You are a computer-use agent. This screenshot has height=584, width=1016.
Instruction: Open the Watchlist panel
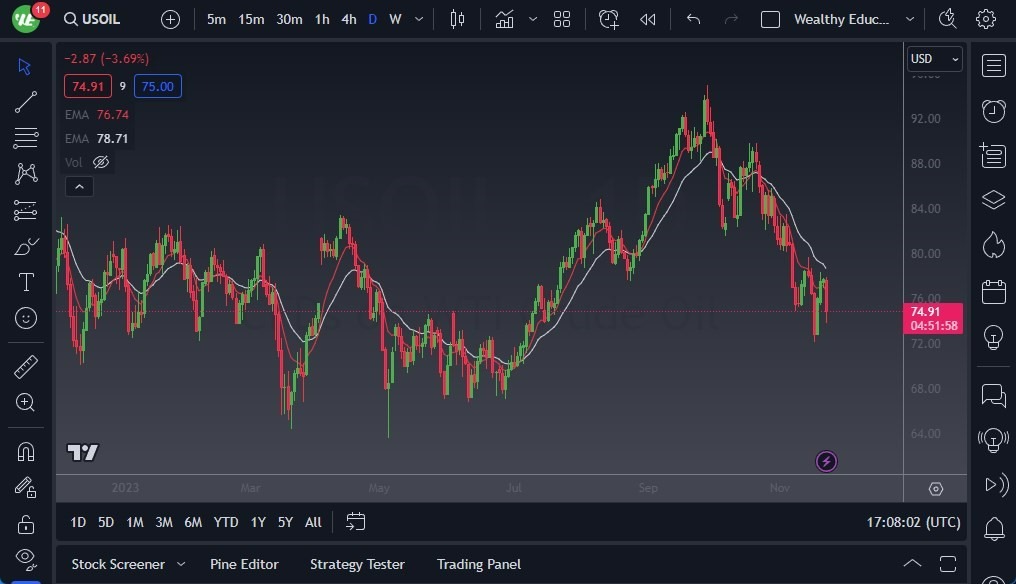(x=993, y=65)
